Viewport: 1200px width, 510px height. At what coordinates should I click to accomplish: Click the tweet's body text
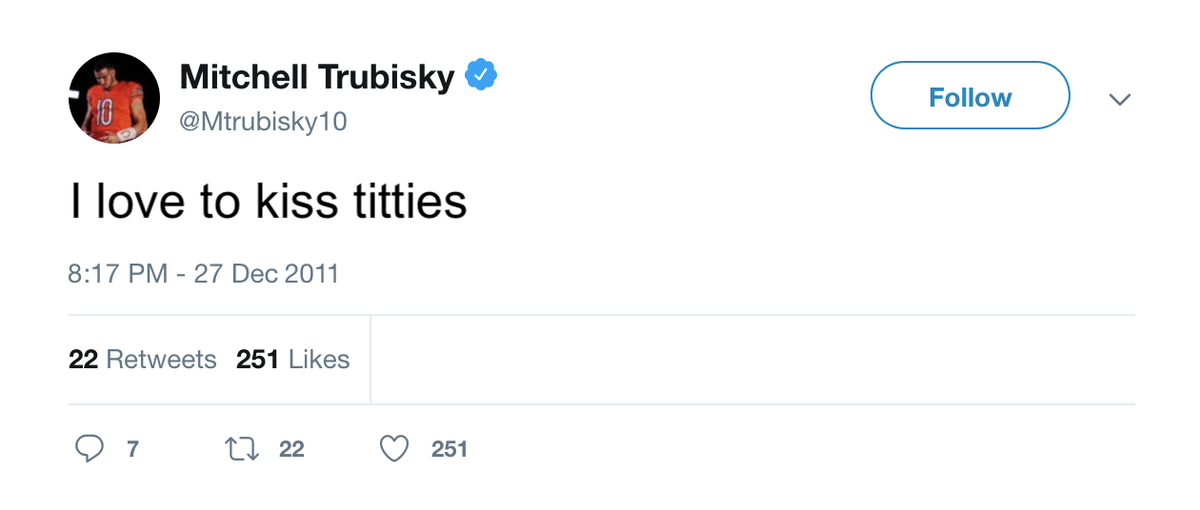(x=268, y=203)
